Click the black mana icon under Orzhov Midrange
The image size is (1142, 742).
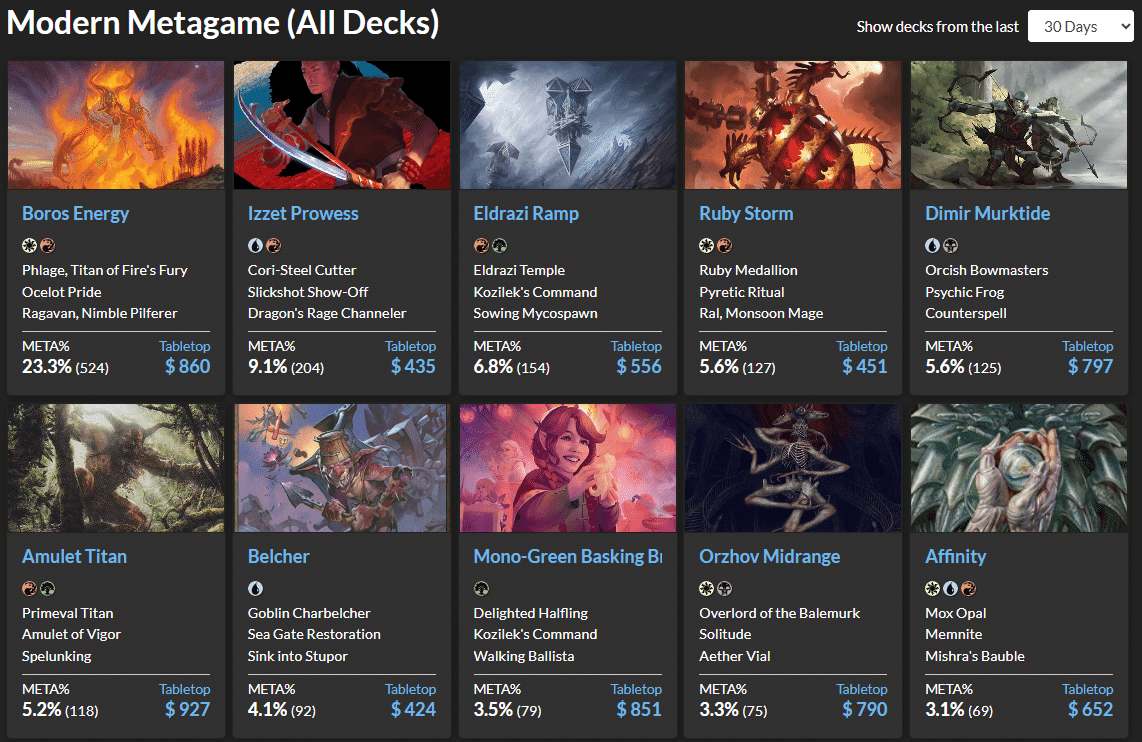point(725,588)
